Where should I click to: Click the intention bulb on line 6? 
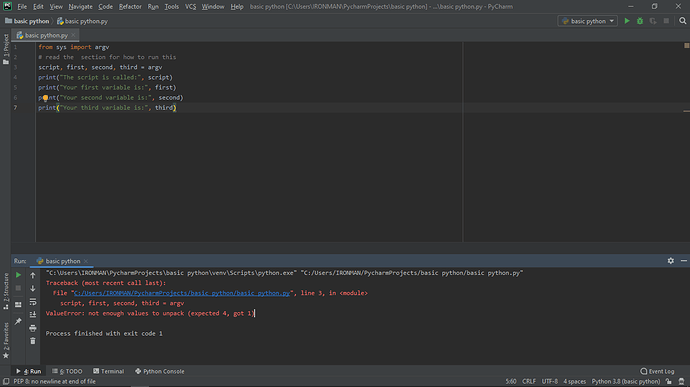click(x=45, y=98)
